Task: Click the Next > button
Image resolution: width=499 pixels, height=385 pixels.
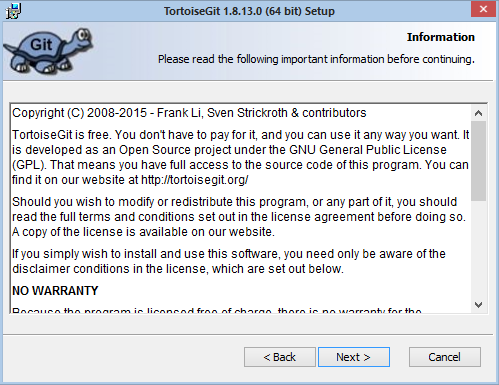Action: click(x=354, y=357)
